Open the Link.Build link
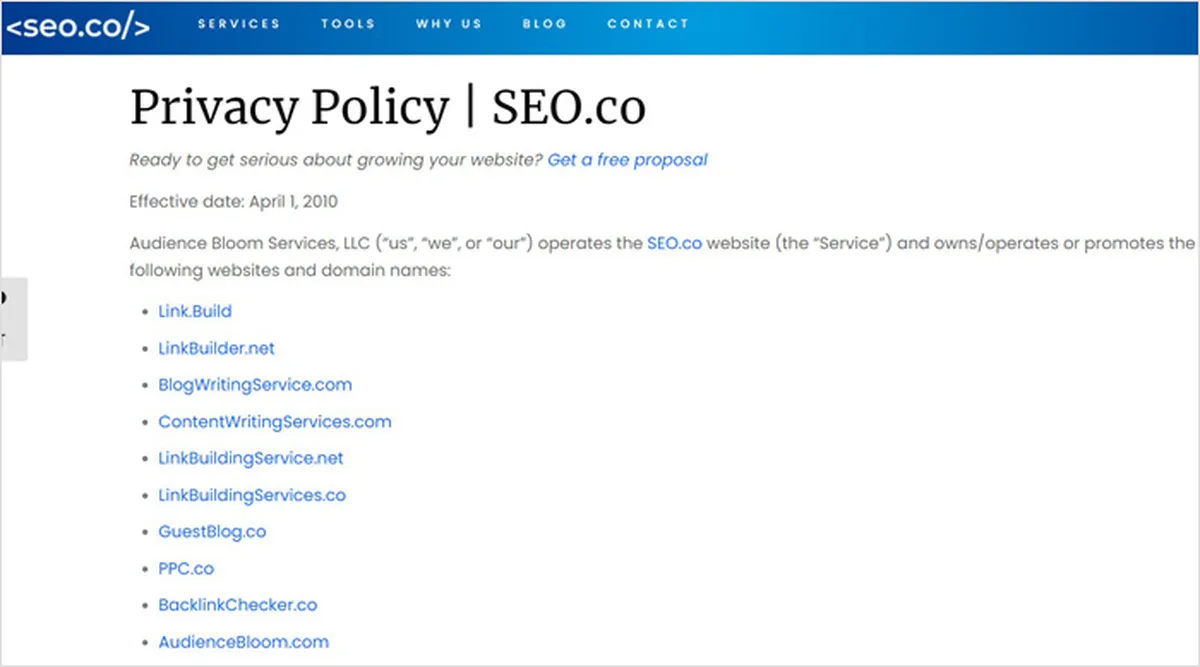Viewport: 1200px width, 667px height. pyautogui.click(x=195, y=311)
